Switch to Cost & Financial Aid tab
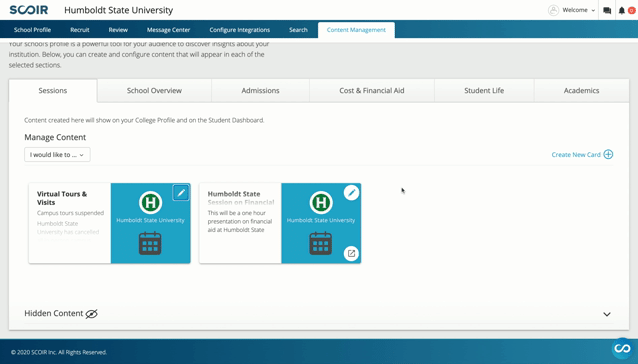 click(x=372, y=90)
